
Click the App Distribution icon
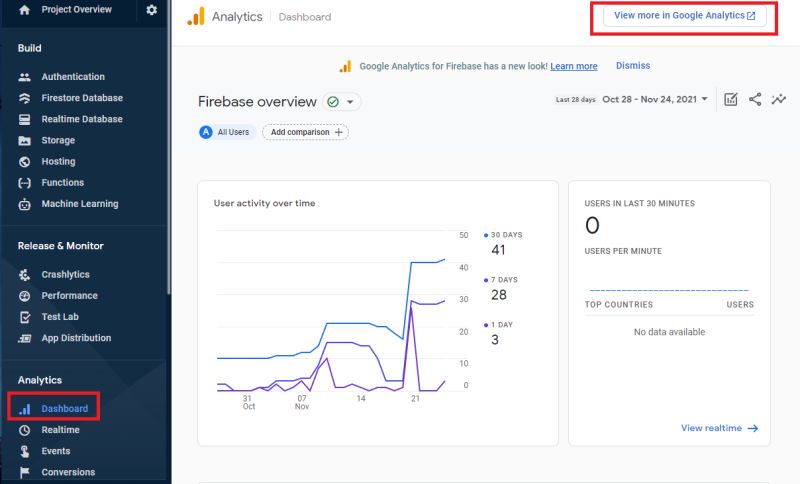click(24, 338)
